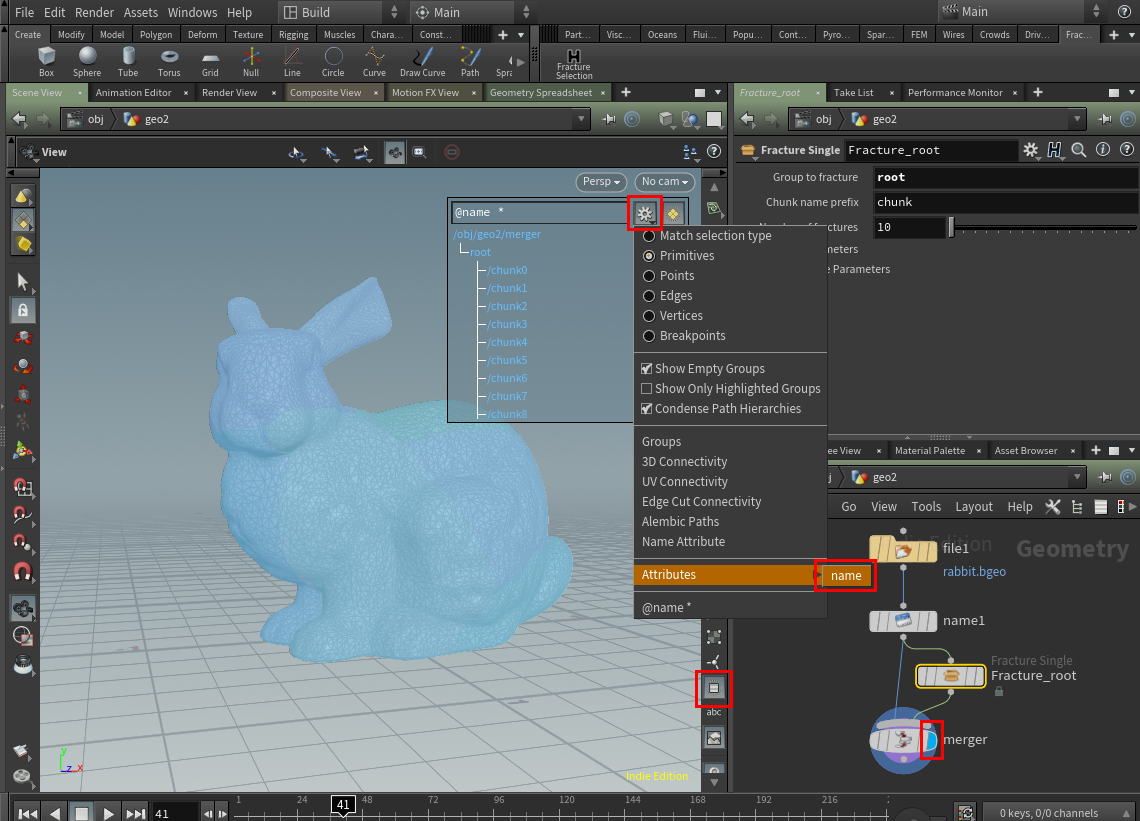Click the rabbit.bgeo file label
The height and width of the screenshot is (821, 1140).
click(x=974, y=571)
